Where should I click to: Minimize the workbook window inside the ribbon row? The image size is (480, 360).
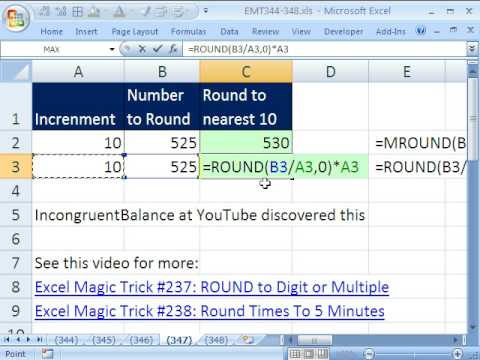pyautogui.click(x=437, y=31)
